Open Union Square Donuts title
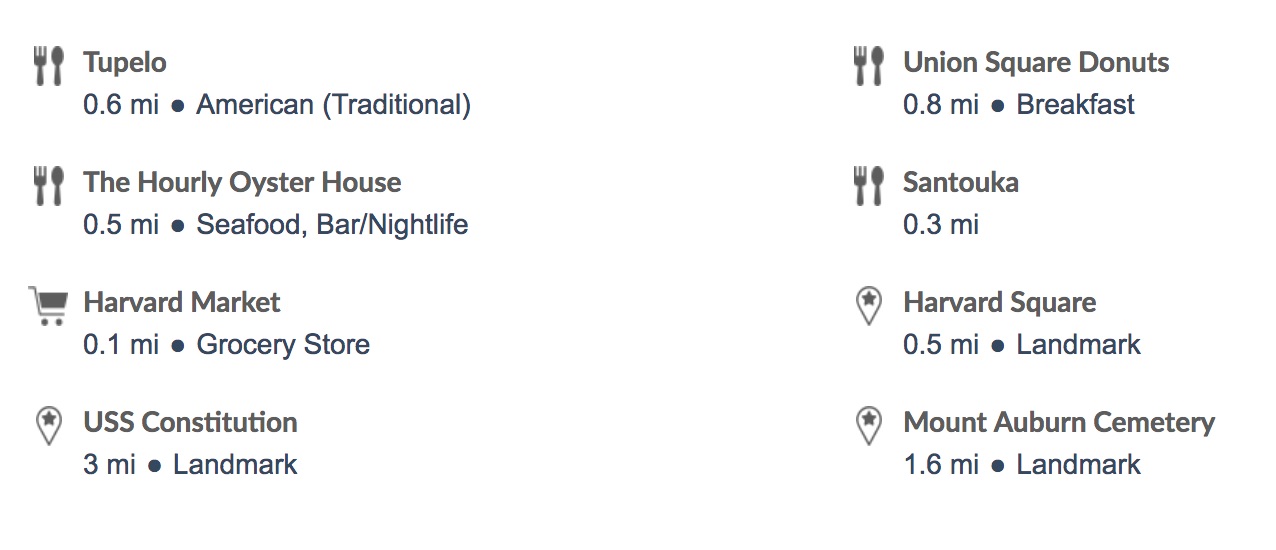This screenshot has height=550, width=1276. click(1037, 63)
